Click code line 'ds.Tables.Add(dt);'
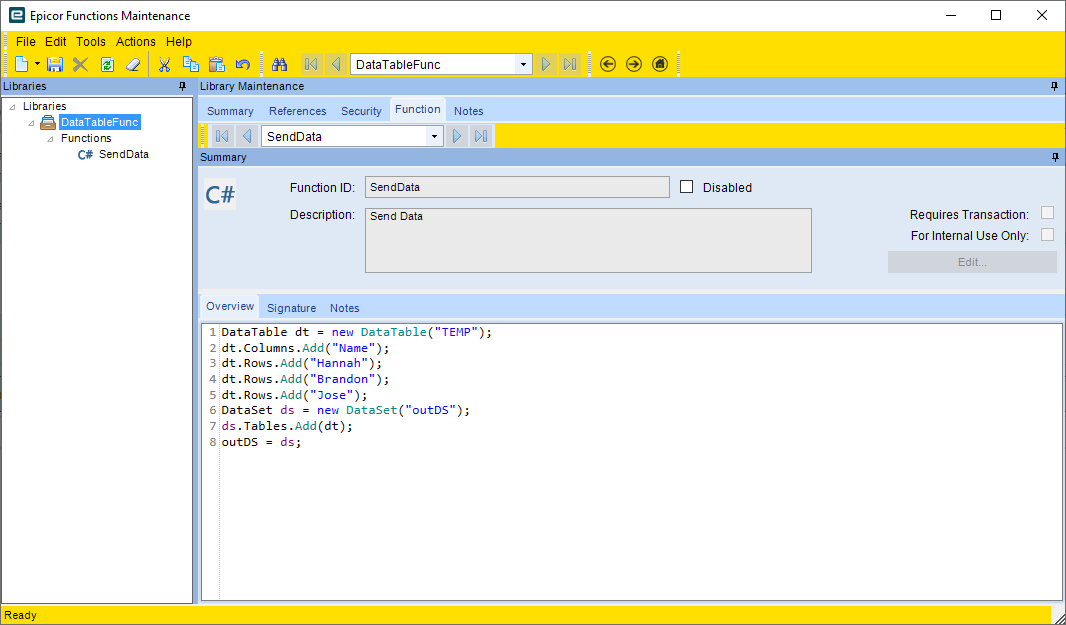The image size is (1066, 625). [287, 426]
